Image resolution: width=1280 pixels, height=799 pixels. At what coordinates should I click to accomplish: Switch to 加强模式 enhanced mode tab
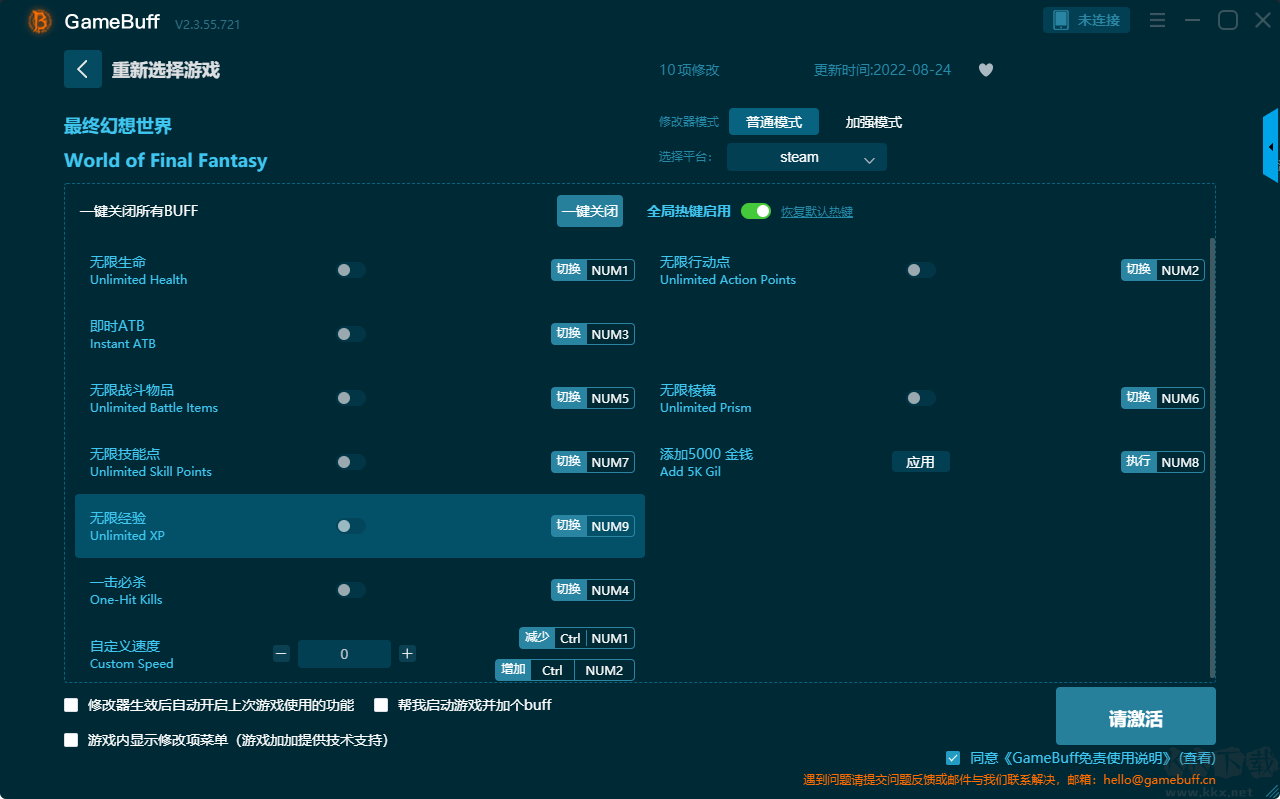pyautogui.click(x=874, y=122)
